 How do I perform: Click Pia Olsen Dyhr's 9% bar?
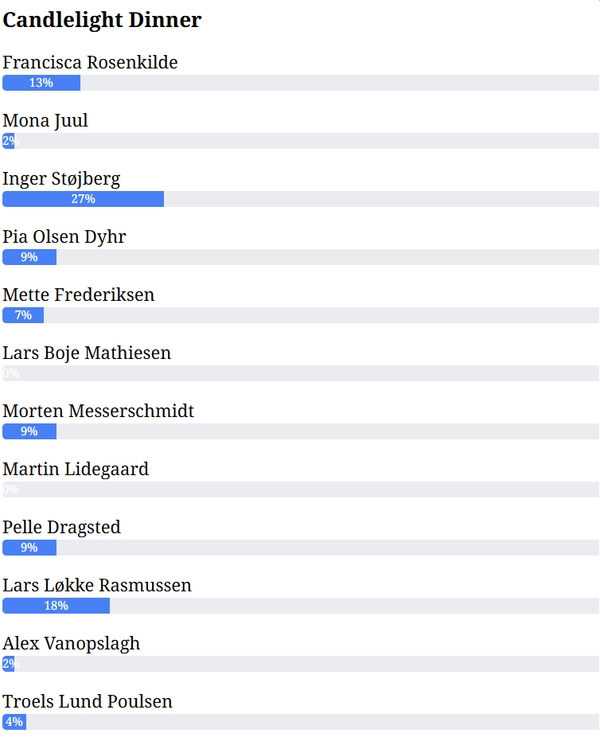point(300,257)
